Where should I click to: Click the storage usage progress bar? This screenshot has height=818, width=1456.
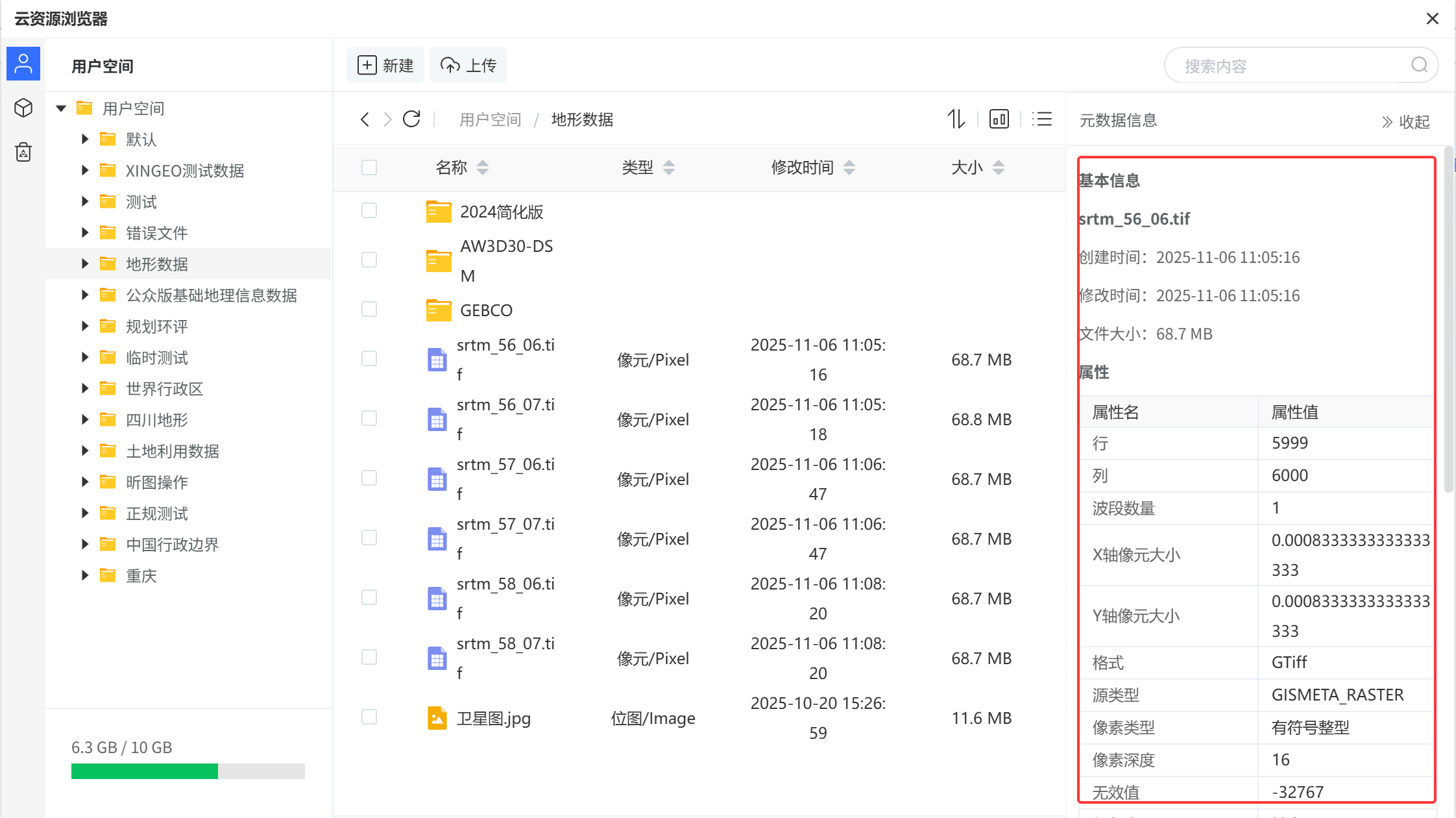pyautogui.click(x=188, y=771)
